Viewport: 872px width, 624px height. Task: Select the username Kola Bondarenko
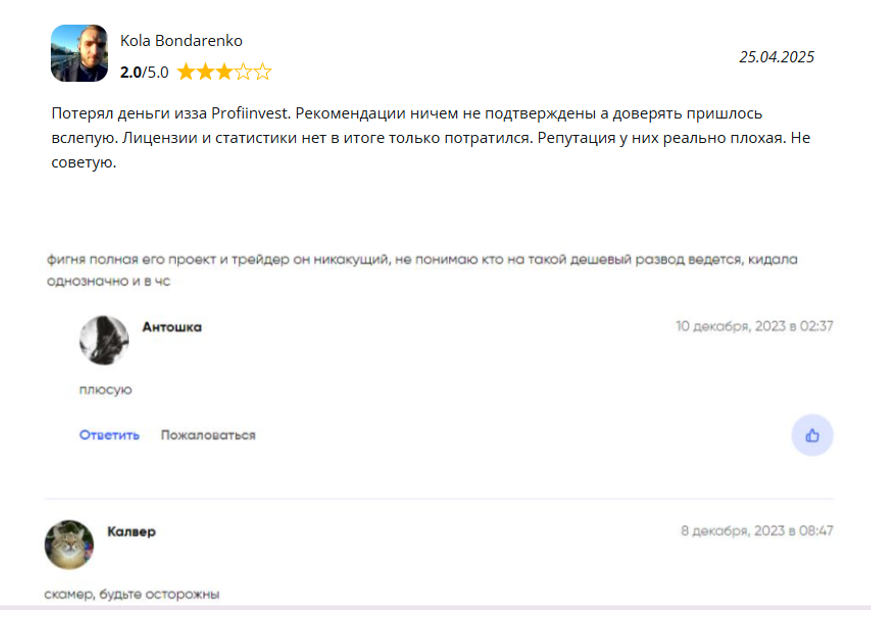(181, 42)
